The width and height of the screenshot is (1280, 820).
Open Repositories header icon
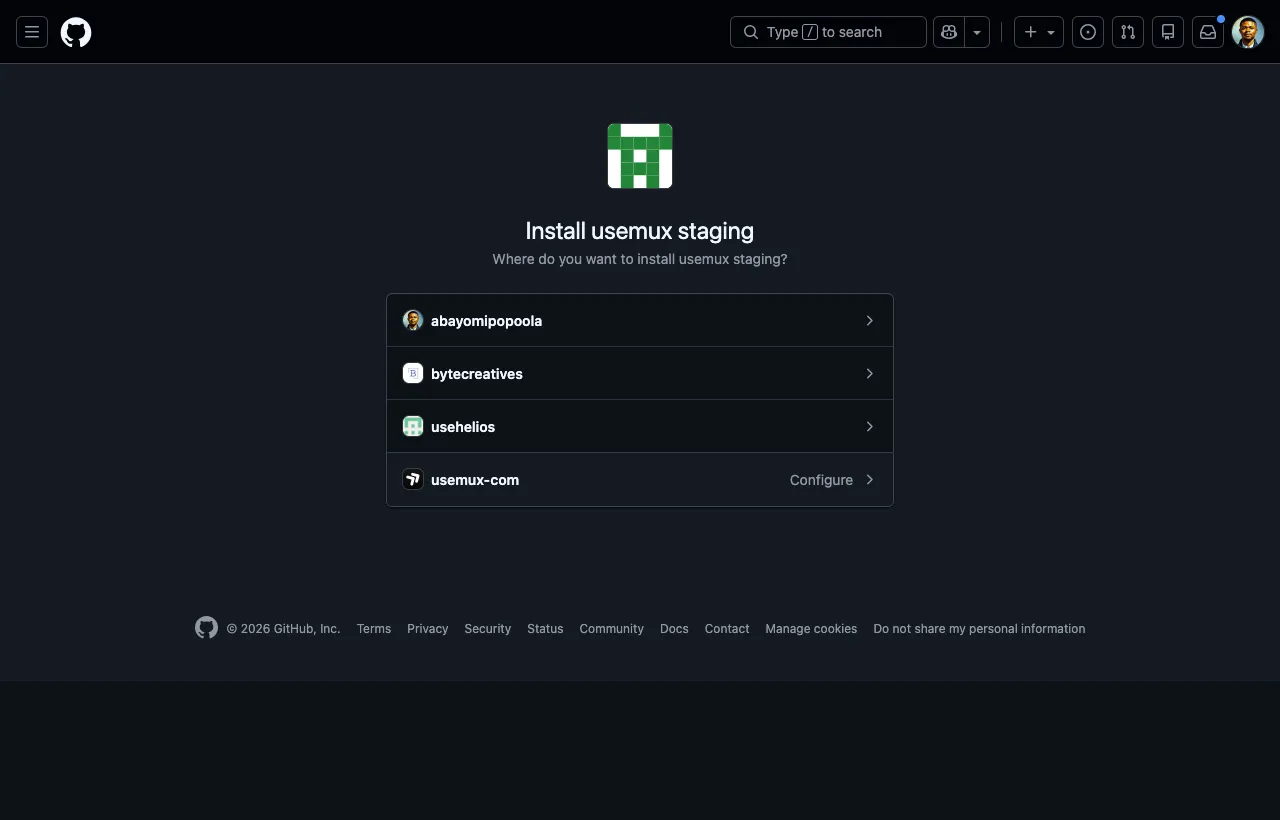point(1168,32)
